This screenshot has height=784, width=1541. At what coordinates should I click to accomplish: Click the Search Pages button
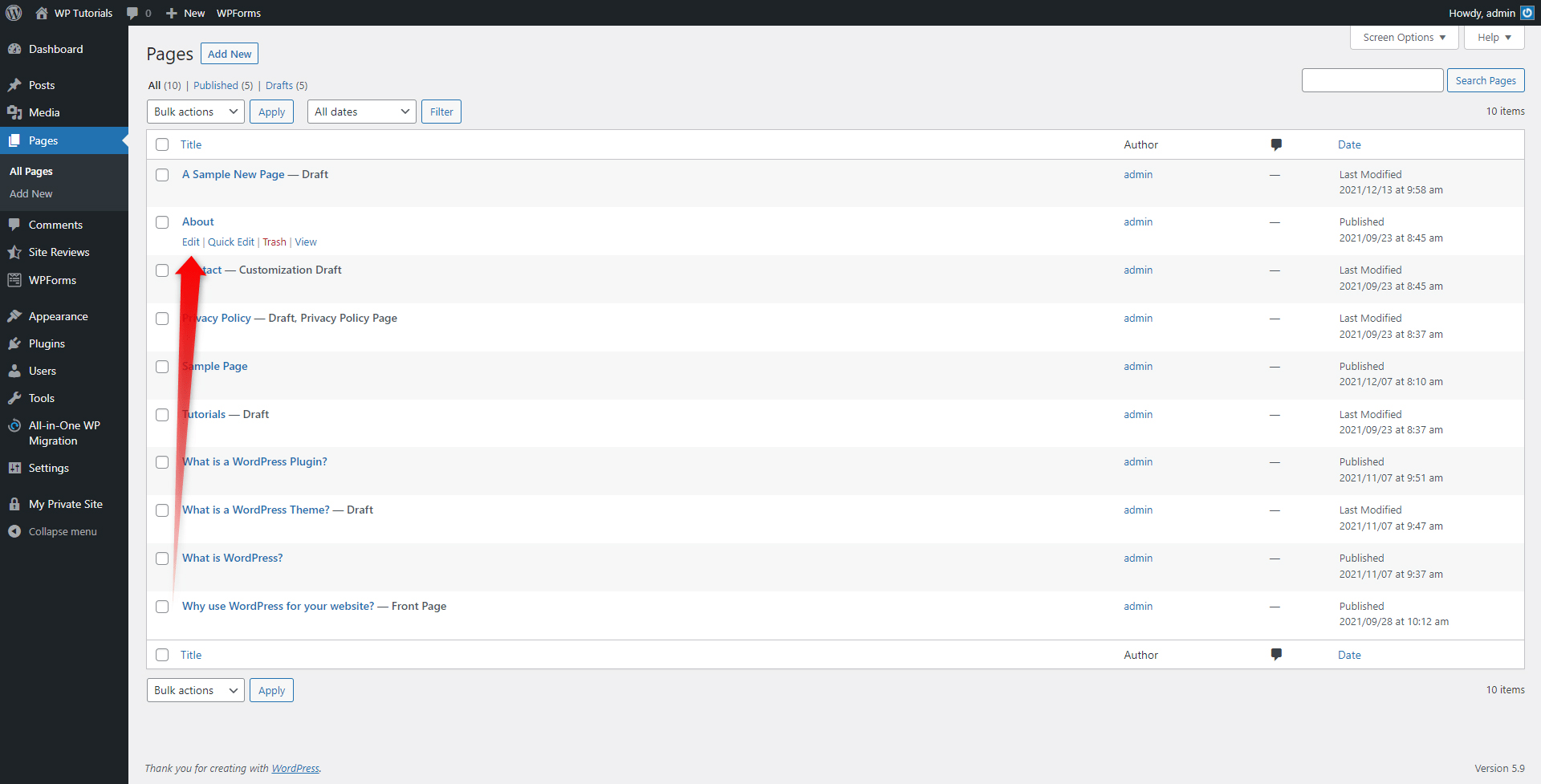pyautogui.click(x=1486, y=80)
